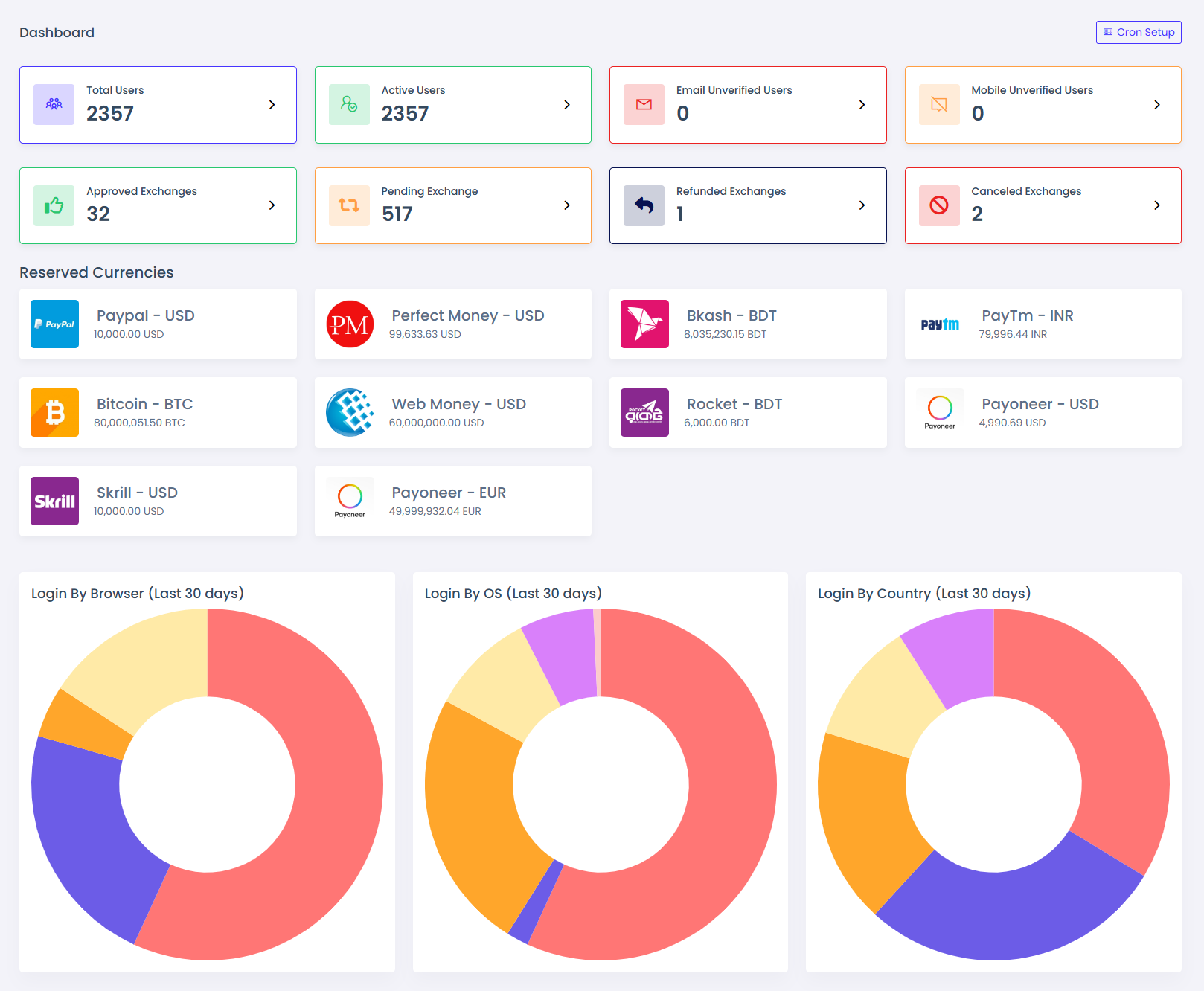Screen dimensions: 1204x991
Task: Click the Refunded Exchanges reply-arrow icon
Action: pos(644,205)
